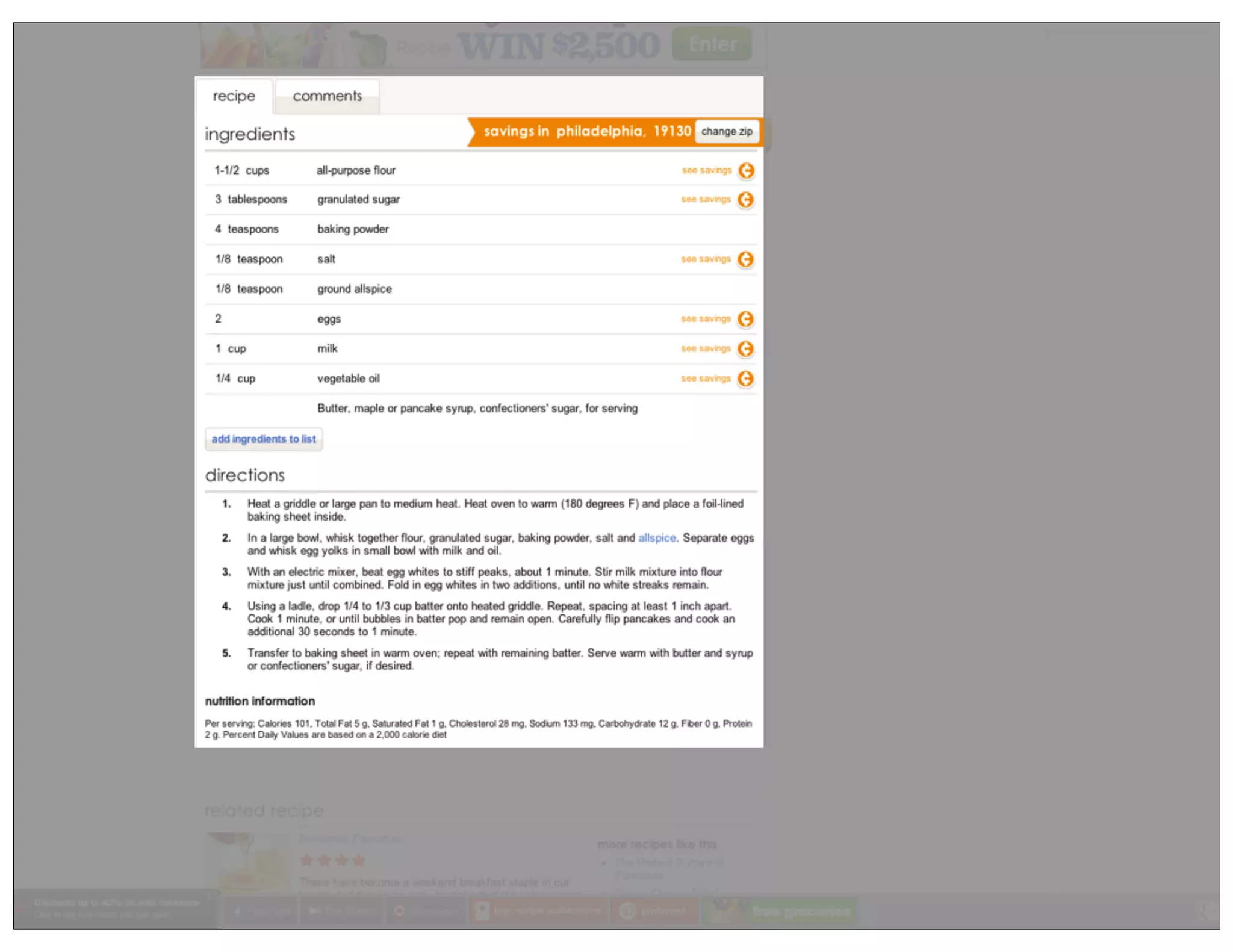The image size is (1233, 952).
Task: Click the top recipe collections icon
Action: pos(482,911)
